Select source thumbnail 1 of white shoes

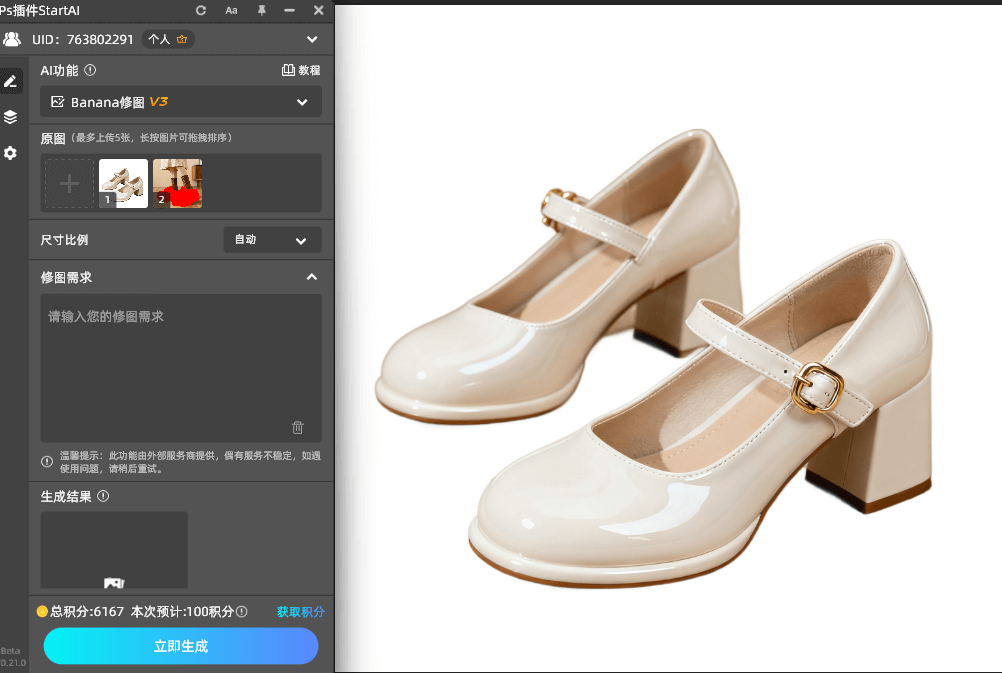tap(123, 184)
